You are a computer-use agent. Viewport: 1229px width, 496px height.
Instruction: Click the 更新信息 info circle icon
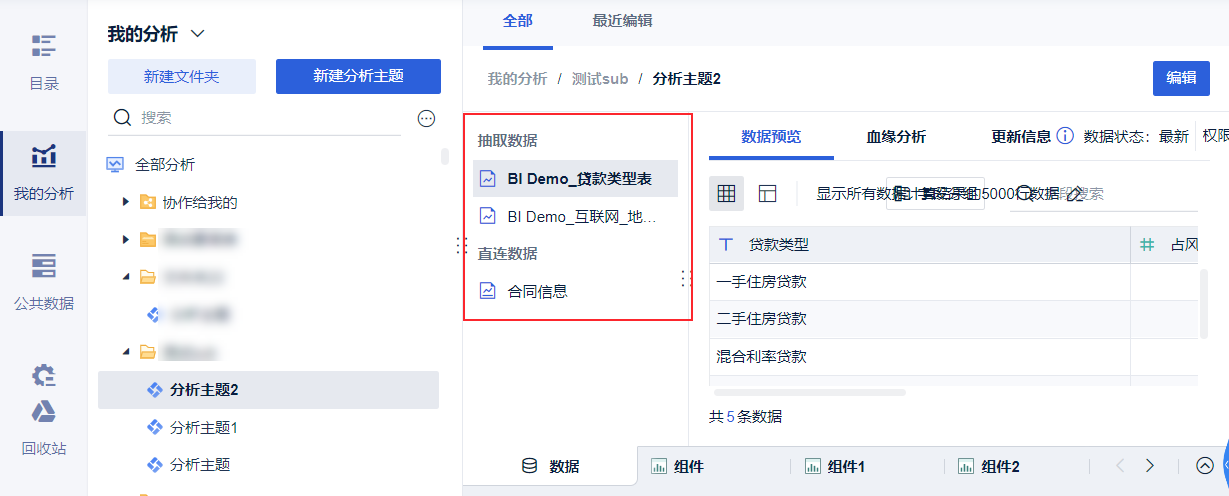pyautogui.click(x=1065, y=136)
